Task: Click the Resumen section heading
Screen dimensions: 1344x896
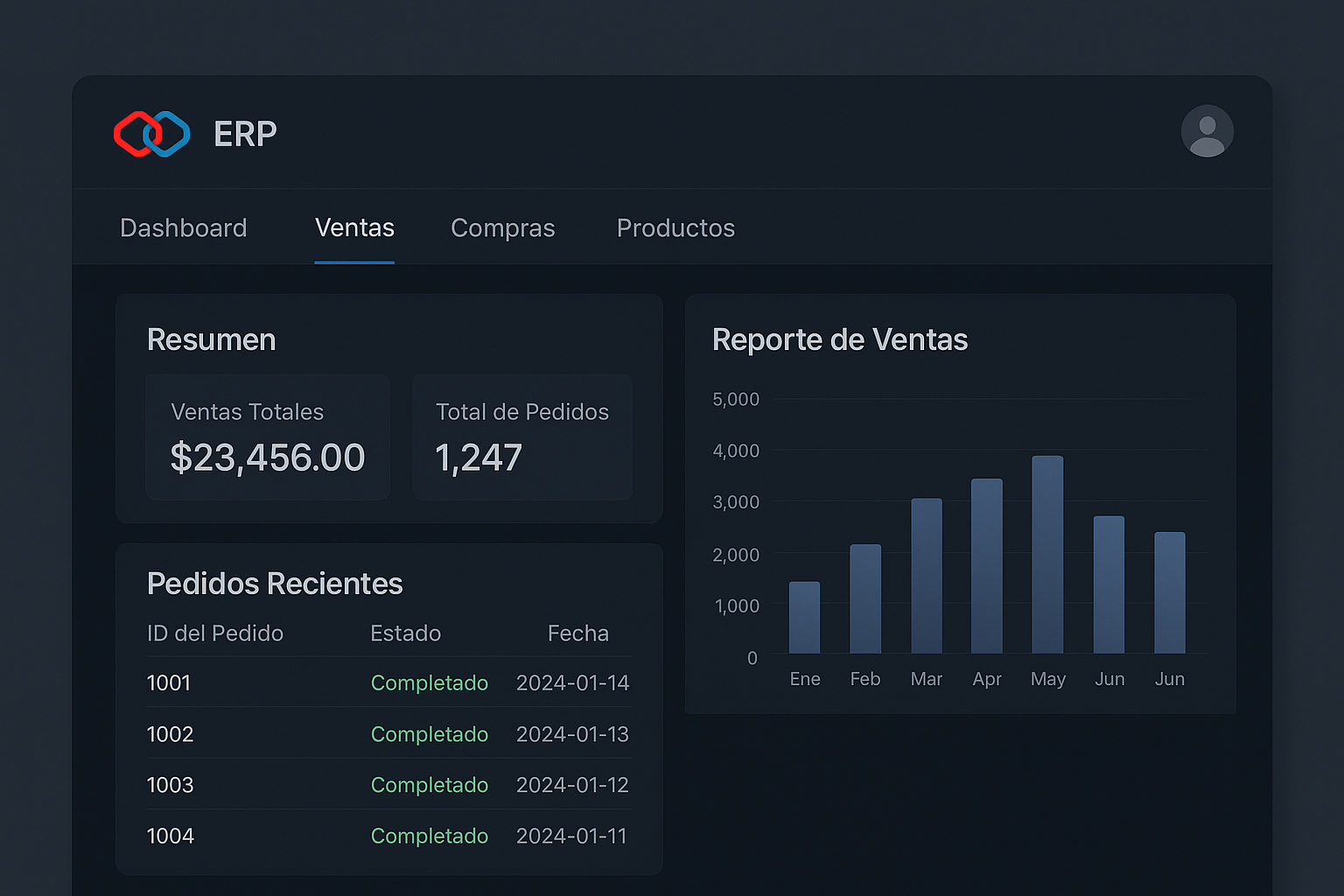Action: pos(211,339)
